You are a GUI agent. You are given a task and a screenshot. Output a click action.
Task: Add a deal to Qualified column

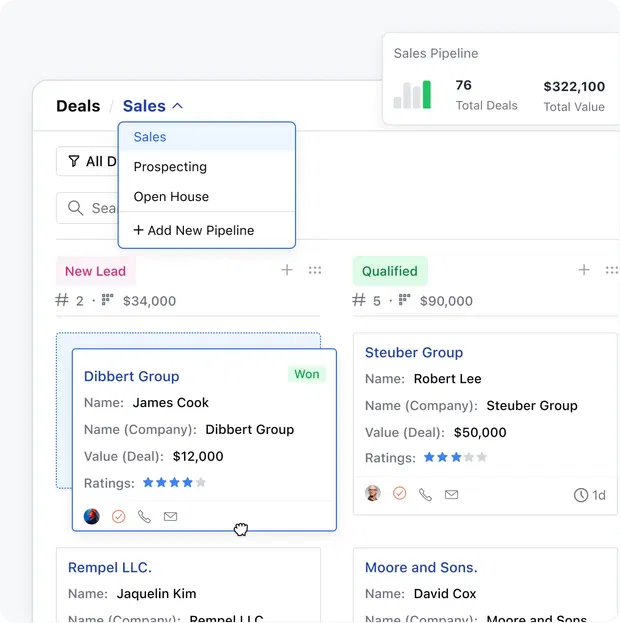[584, 270]
